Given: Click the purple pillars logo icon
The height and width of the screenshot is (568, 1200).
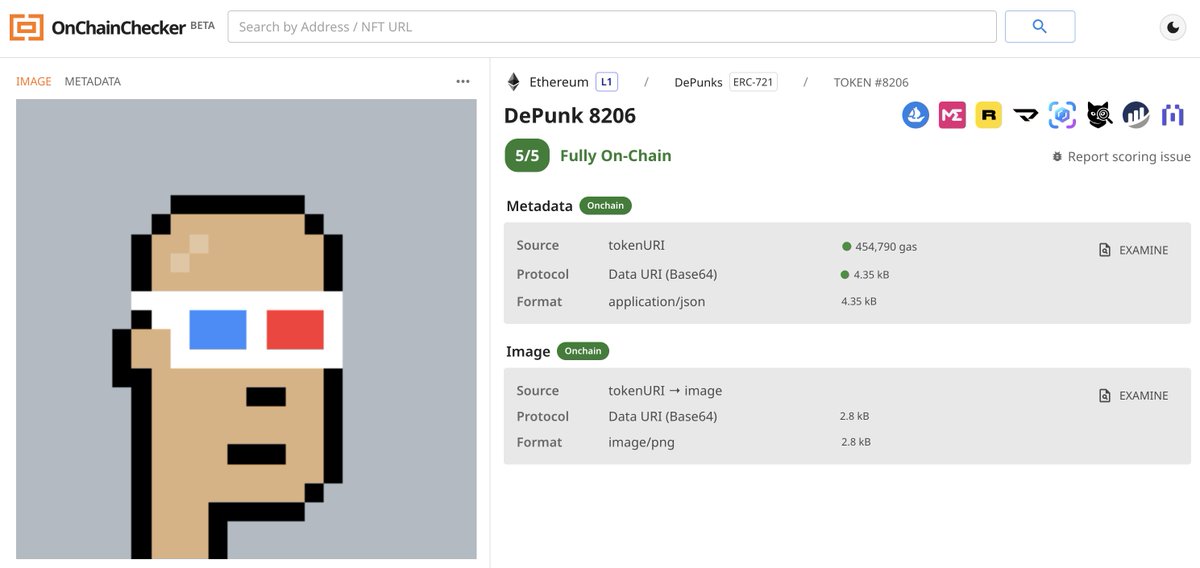Looking at the screenshot, I should [1172, 115].
